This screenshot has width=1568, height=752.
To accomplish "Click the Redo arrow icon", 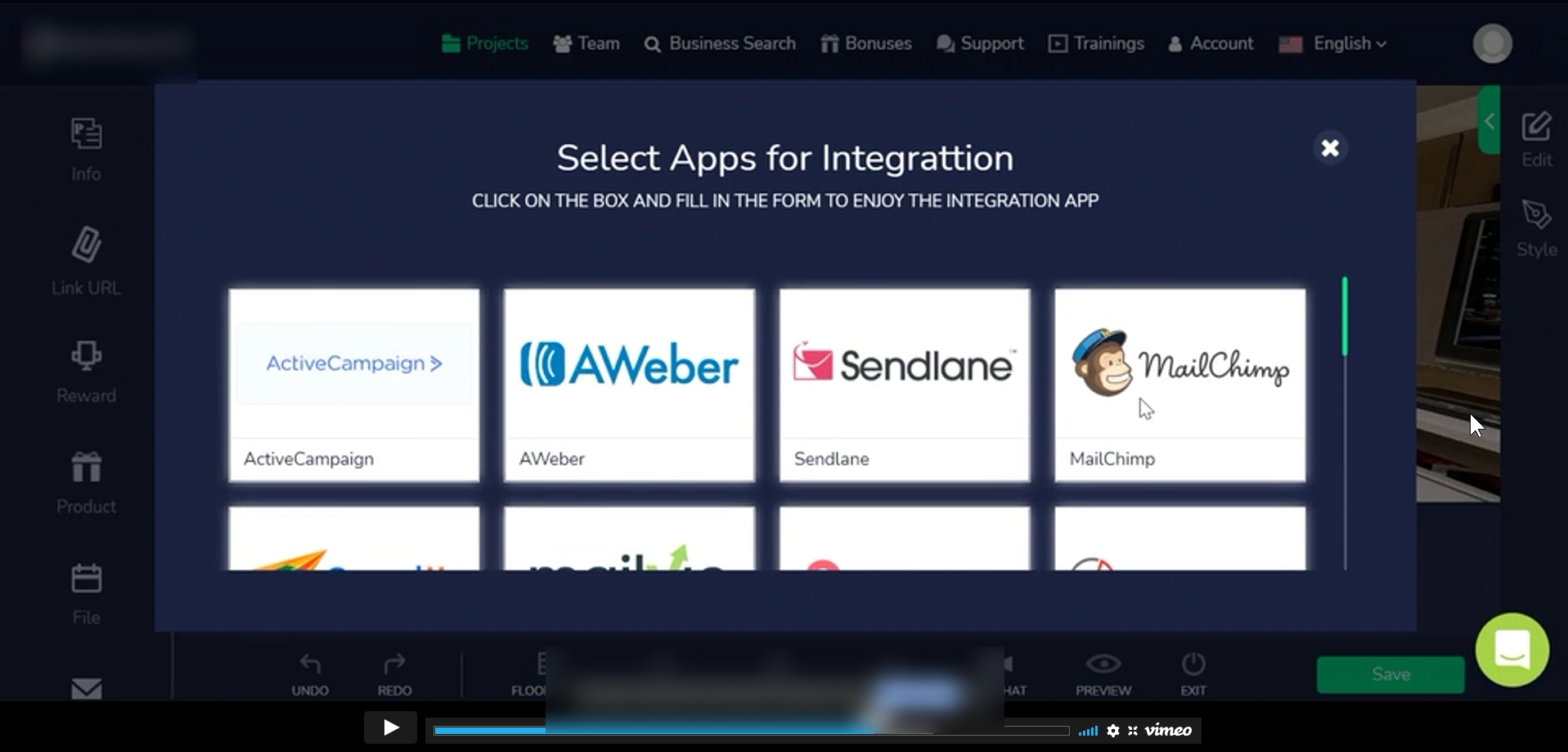I will [394, 664].
